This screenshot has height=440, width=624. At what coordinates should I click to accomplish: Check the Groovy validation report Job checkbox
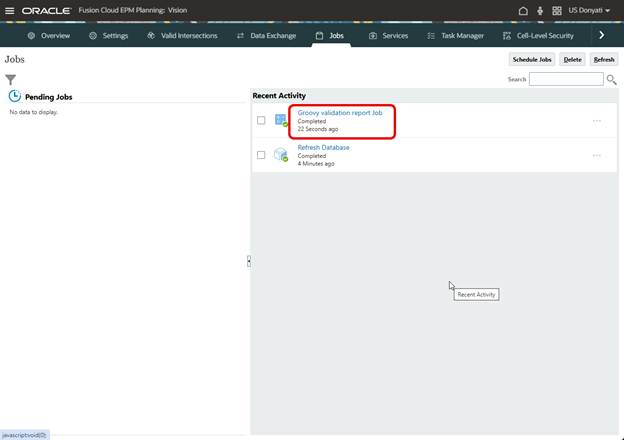tap(261, 121)
